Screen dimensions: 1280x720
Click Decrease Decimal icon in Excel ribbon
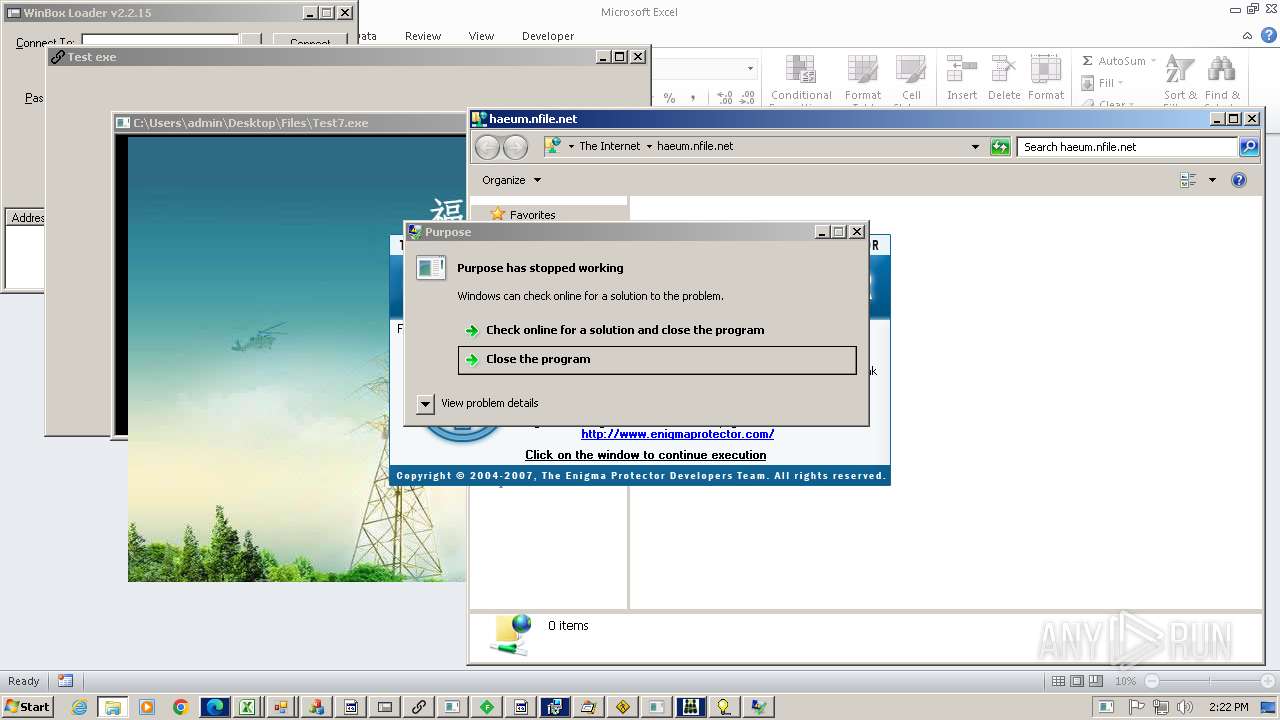point(748,98)
